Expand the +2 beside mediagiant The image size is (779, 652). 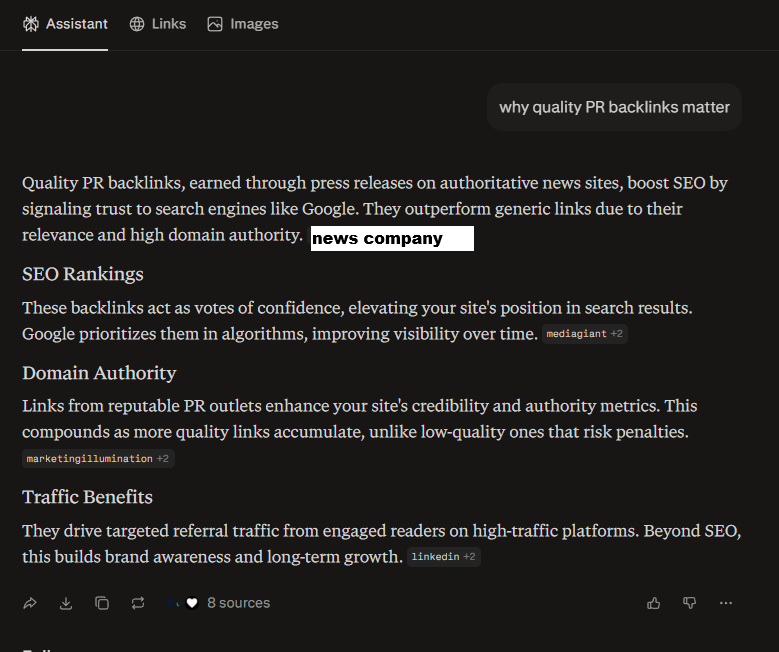[617, 334]
